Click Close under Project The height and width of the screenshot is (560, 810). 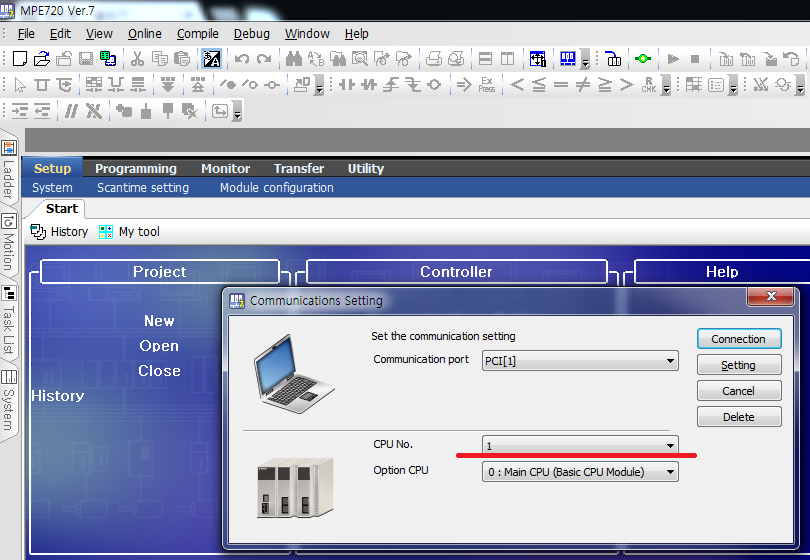[159, 370]
